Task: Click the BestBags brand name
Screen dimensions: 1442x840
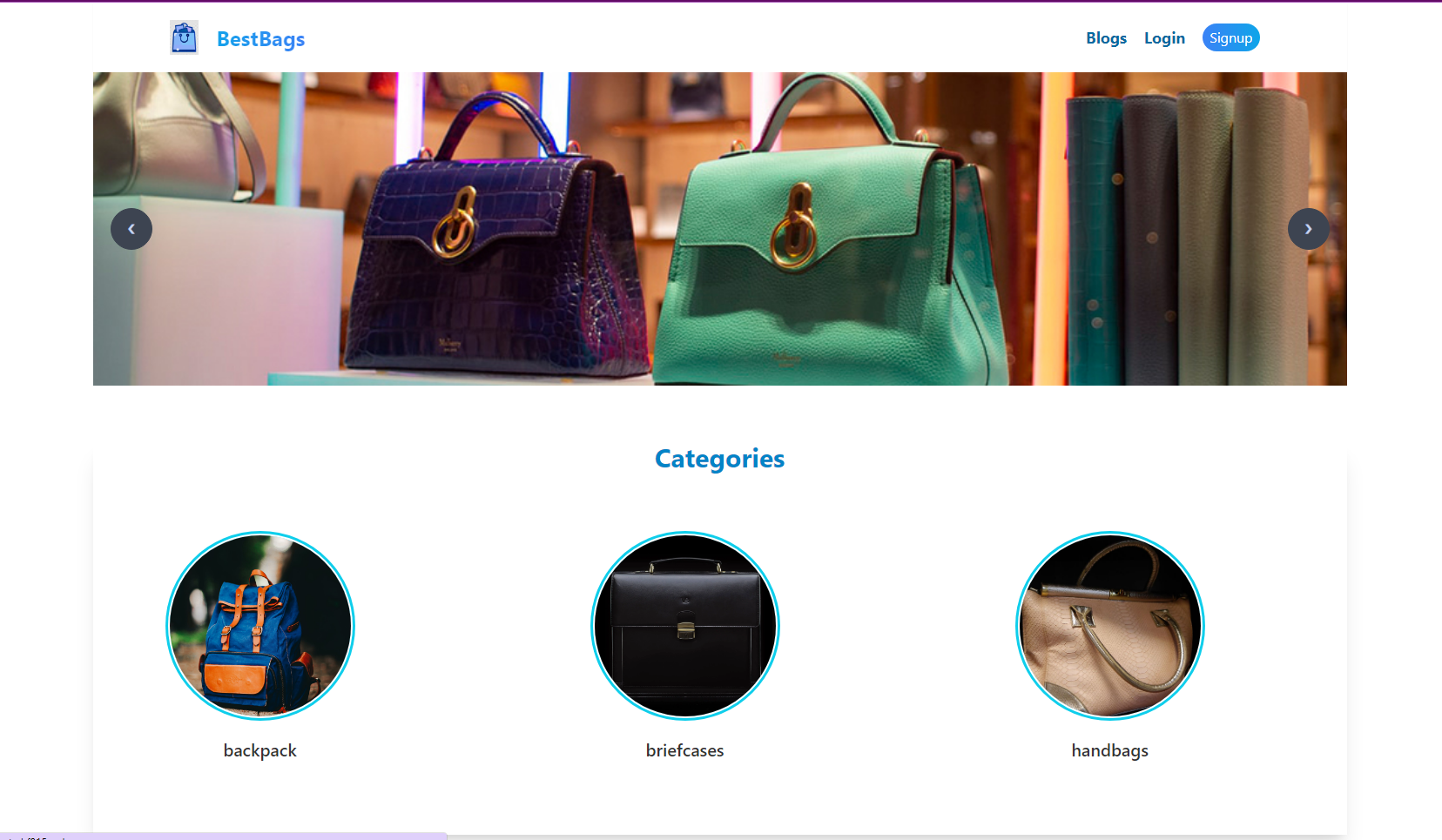Action: [x=260, y=39]
